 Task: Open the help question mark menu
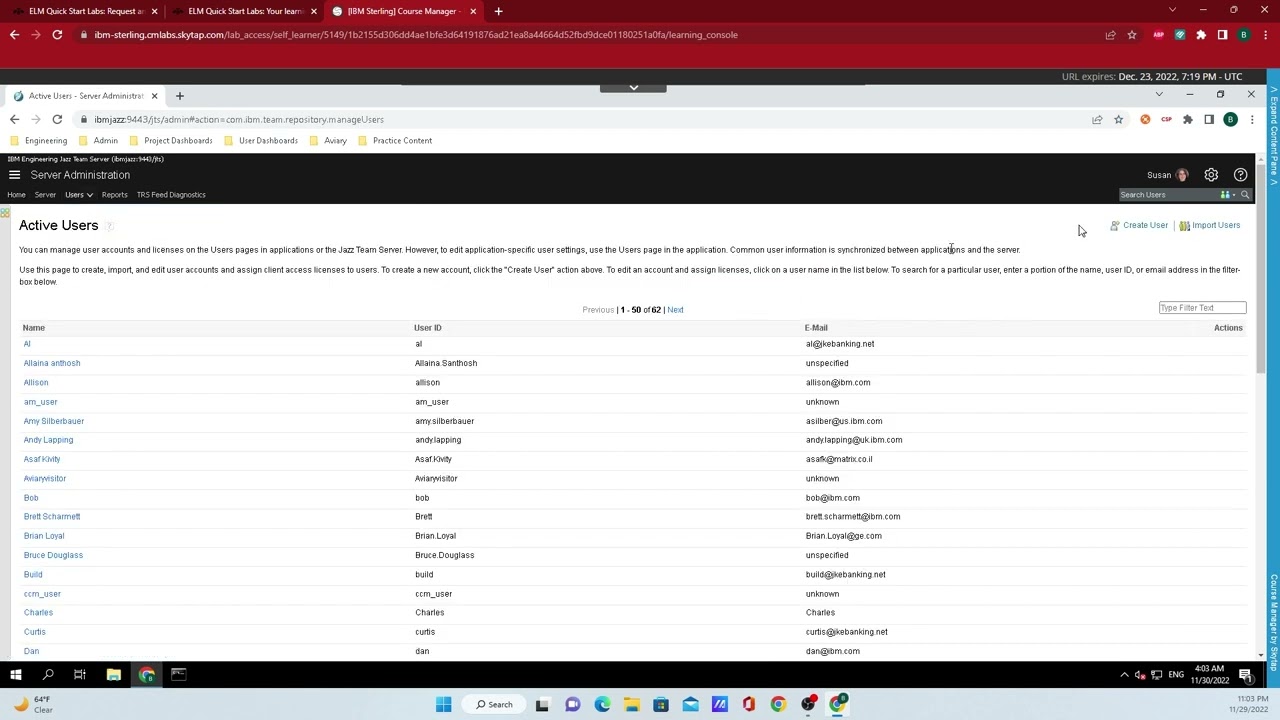click(x=1240, y=175)
